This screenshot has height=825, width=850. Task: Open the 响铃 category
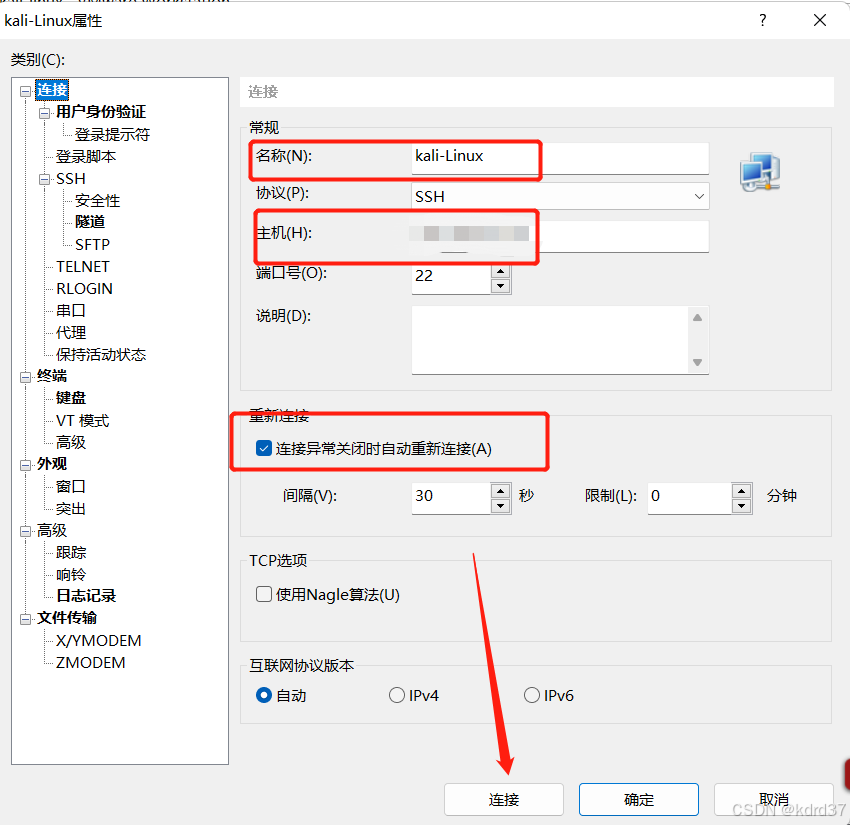(x=70, y=575)
